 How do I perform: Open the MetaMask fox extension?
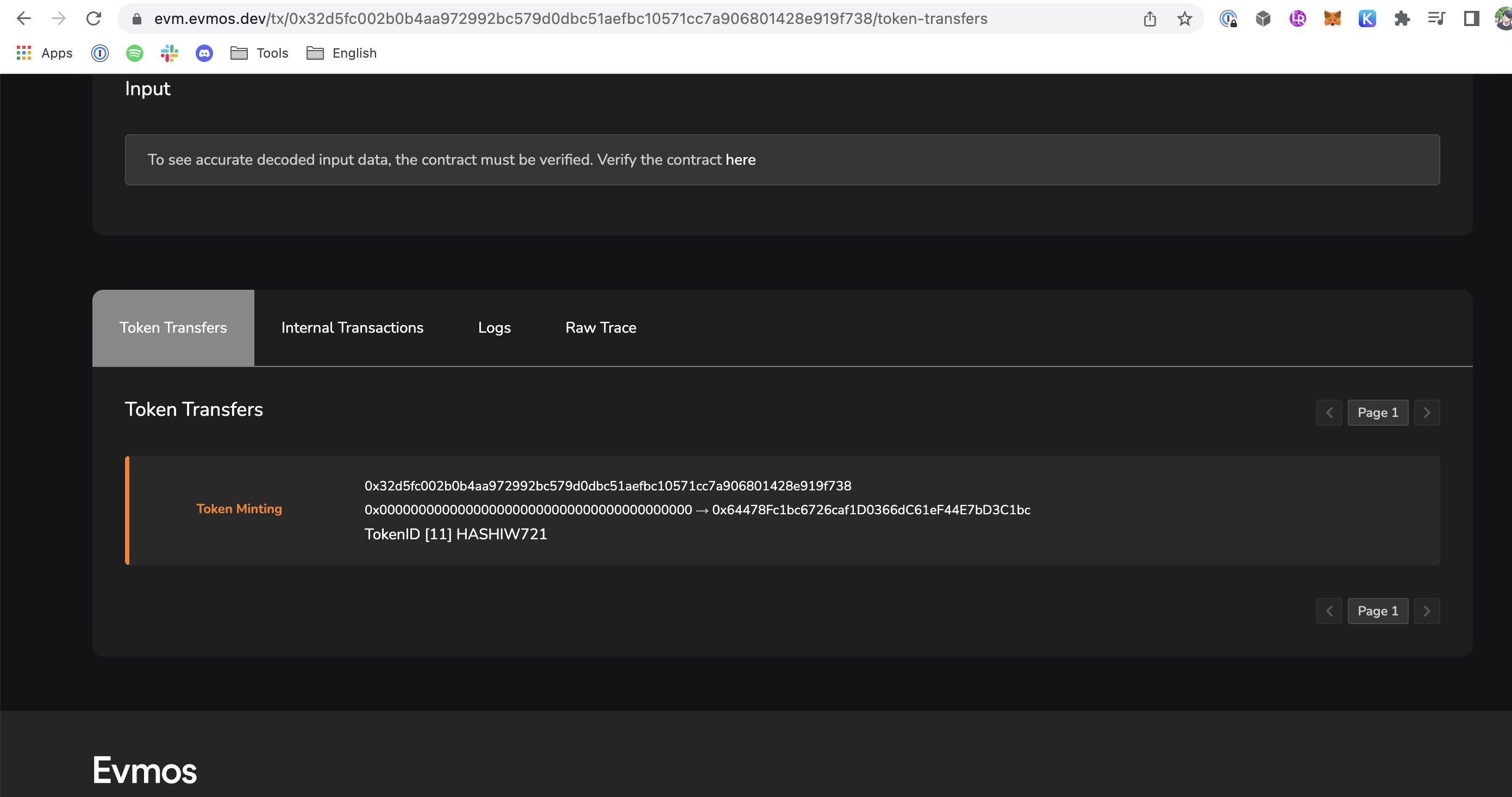tap(1332, 19)
